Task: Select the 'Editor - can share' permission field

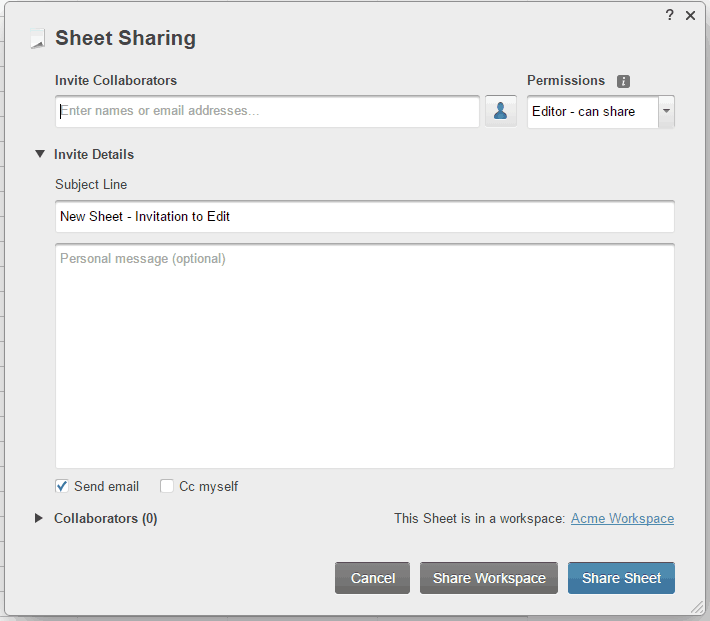Action: tap(592, 112)
